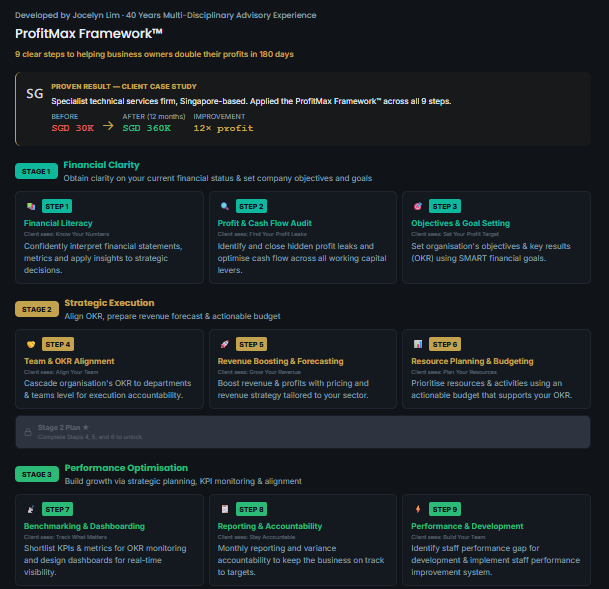
Task: Open the Performance & Development title
Action: (x=467, y=526)
